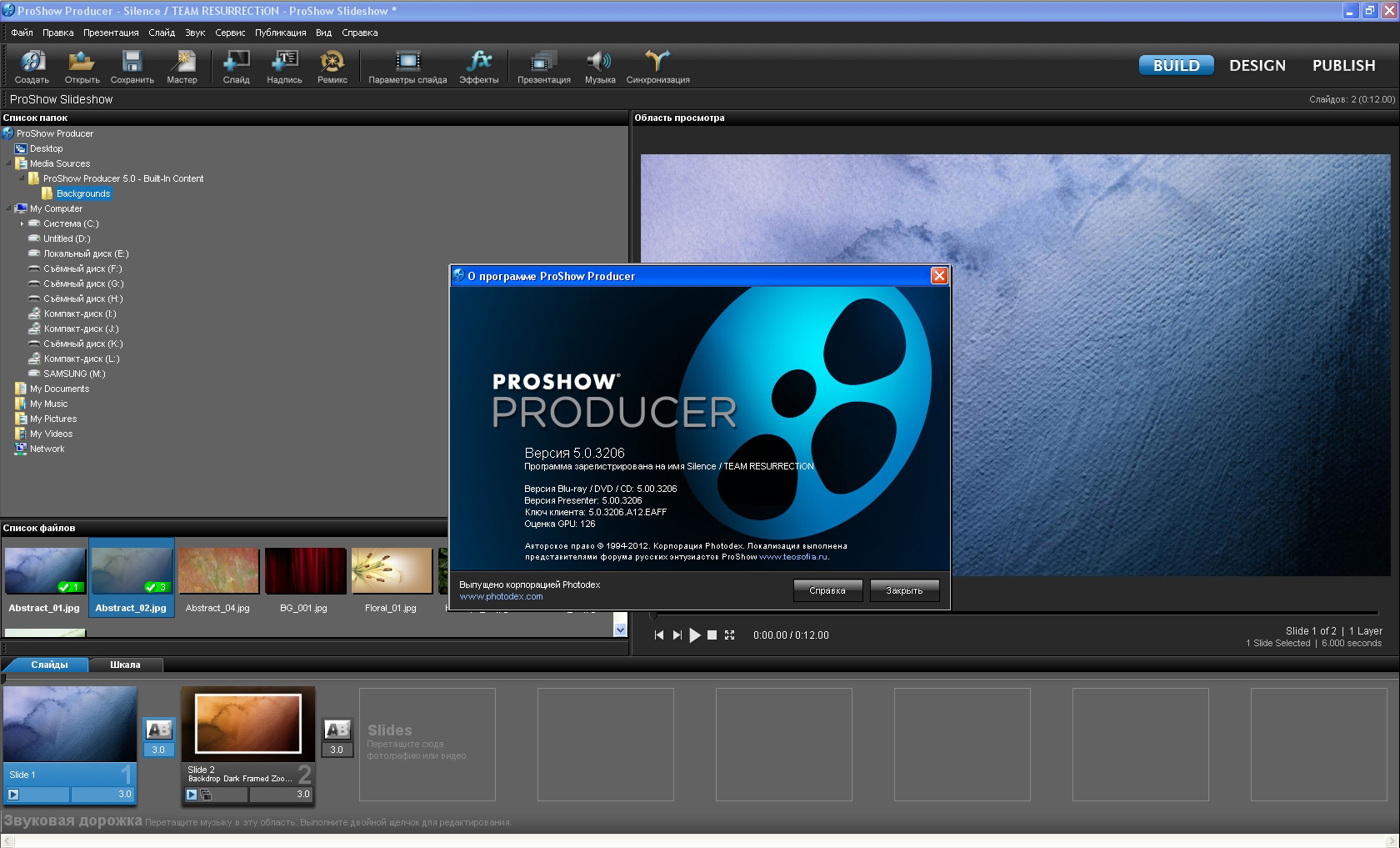Open the Сервис menu

230,33
